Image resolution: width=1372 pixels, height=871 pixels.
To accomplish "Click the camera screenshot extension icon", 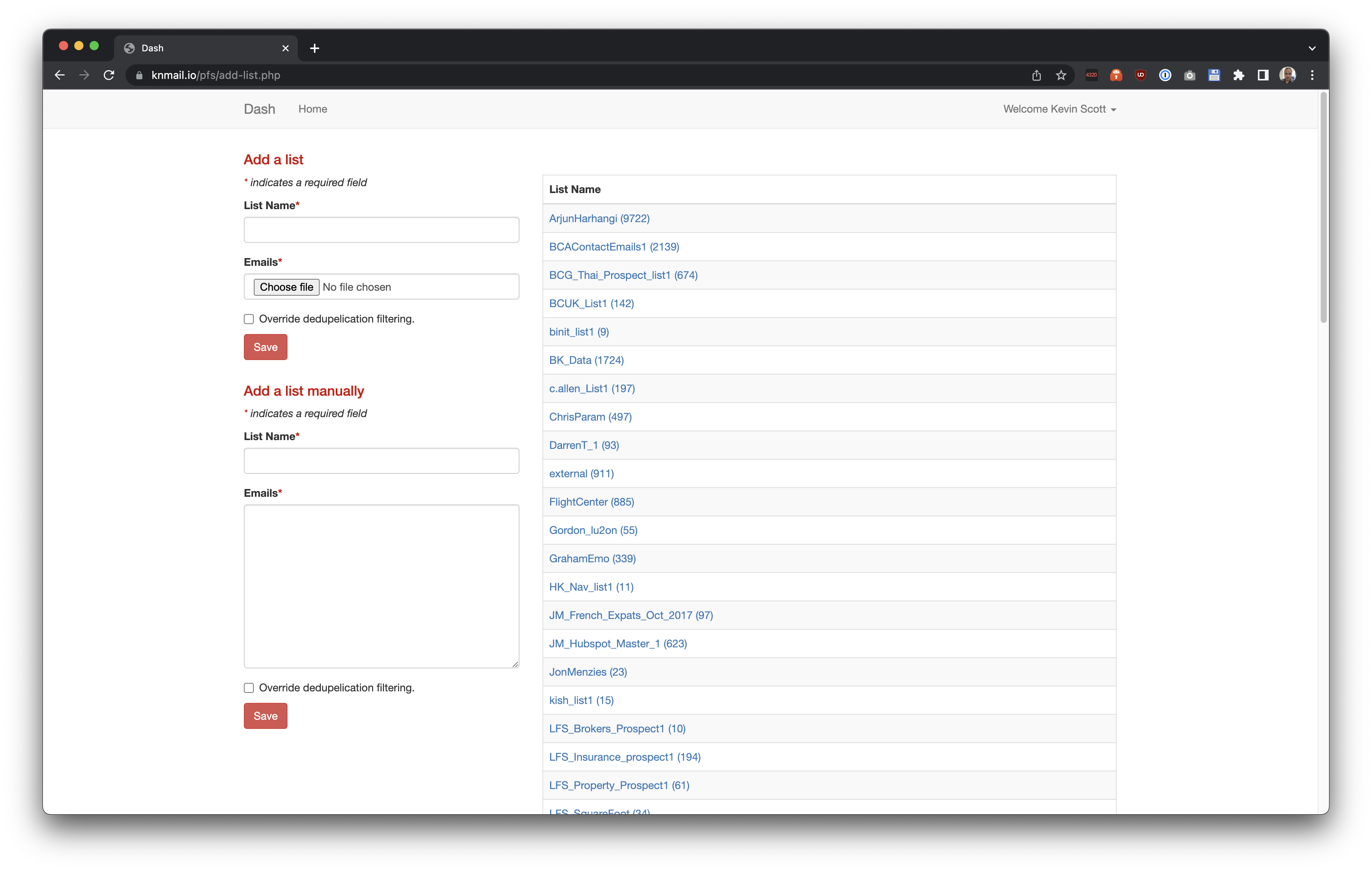I will point(1189,75).
